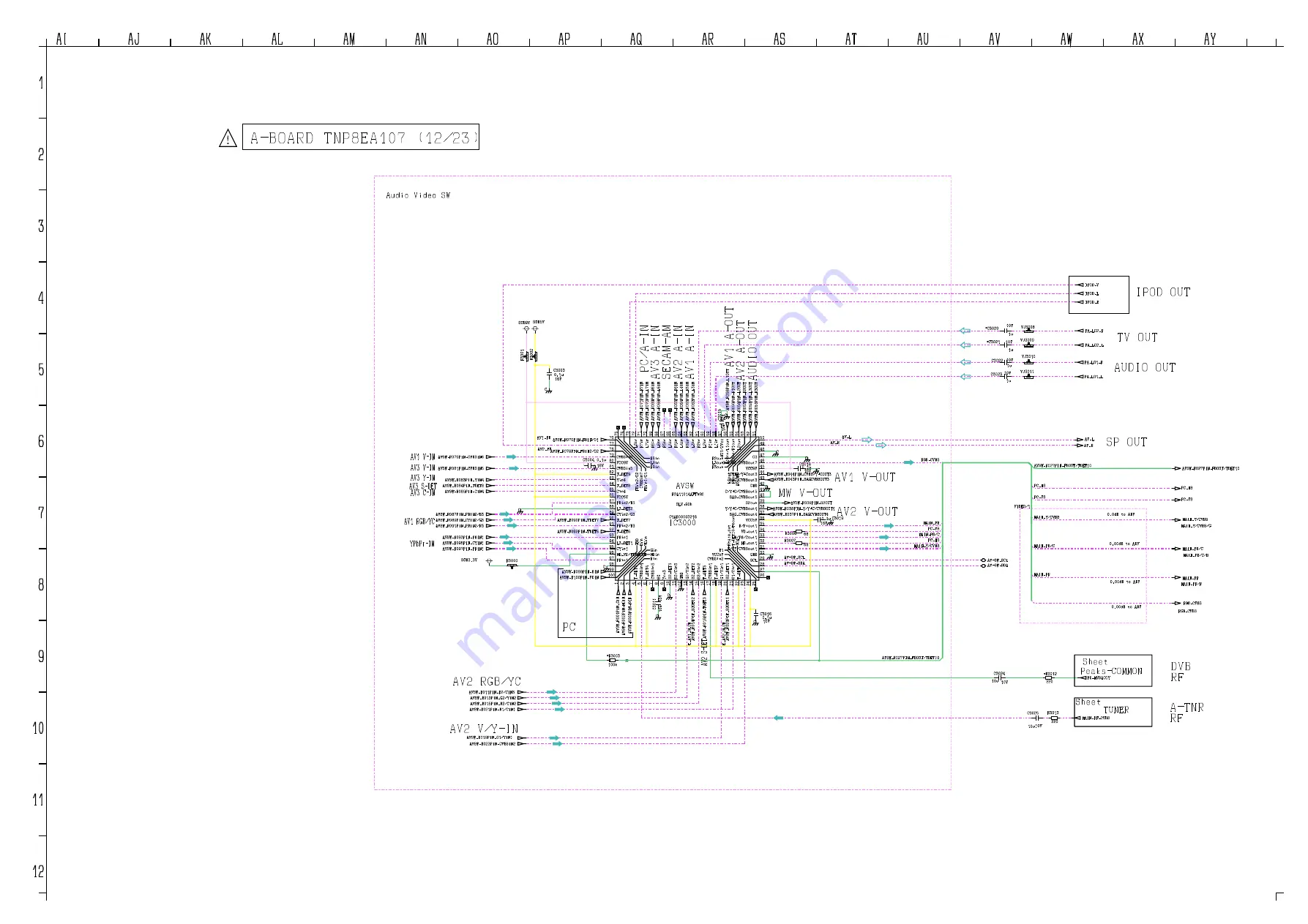Screen dimensions: 1308x924
Task: Click the warning triangle symbol beside A-BOARD title
Action: pyautogui.click(x=228, y=138)
